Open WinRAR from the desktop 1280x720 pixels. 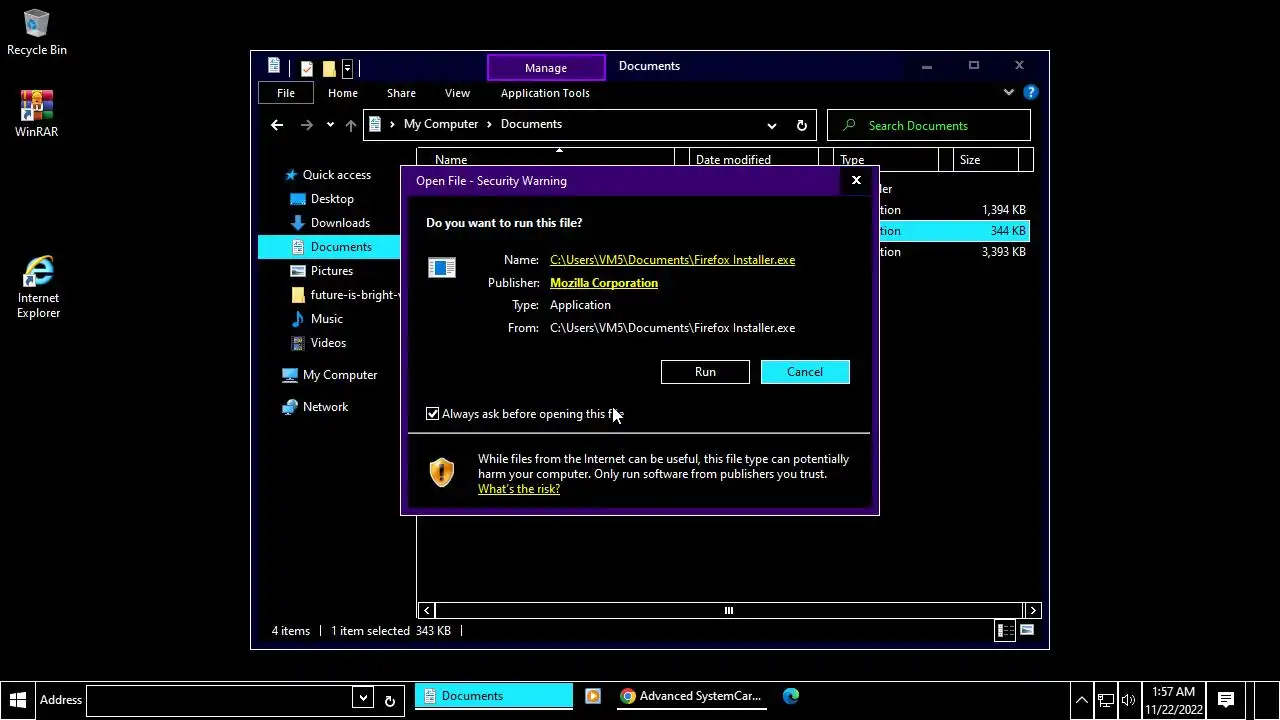click(37, 114)
